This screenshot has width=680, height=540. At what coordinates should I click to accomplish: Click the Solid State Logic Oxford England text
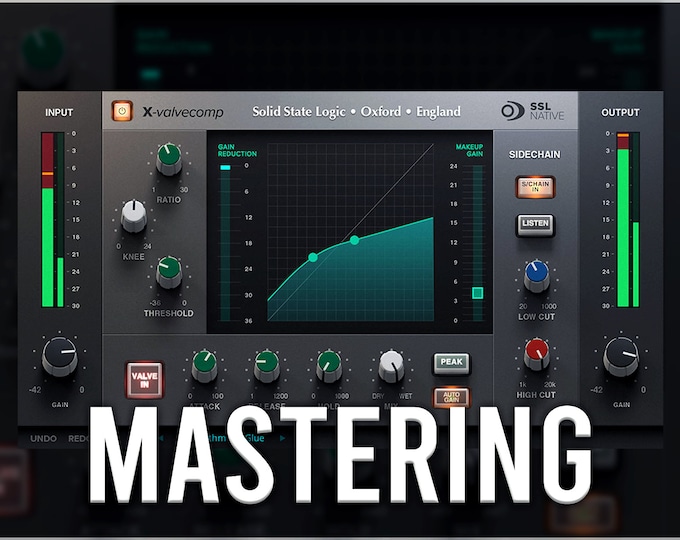pos(356,112)
